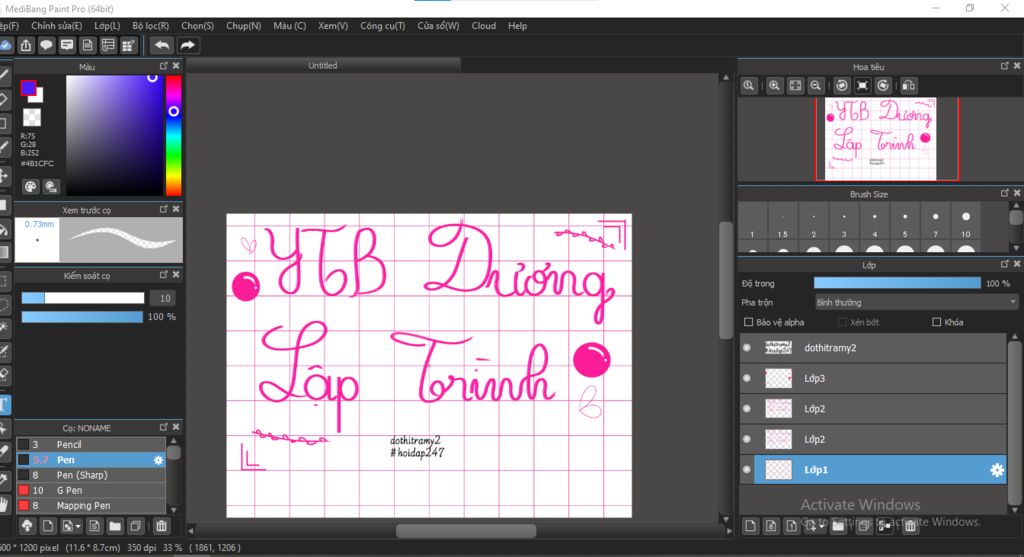Viewport: 1024px width, 557px height.
Task: Delete layer using the layer panel trash icon
Action: pyautogui.click(x=910, y=526)
